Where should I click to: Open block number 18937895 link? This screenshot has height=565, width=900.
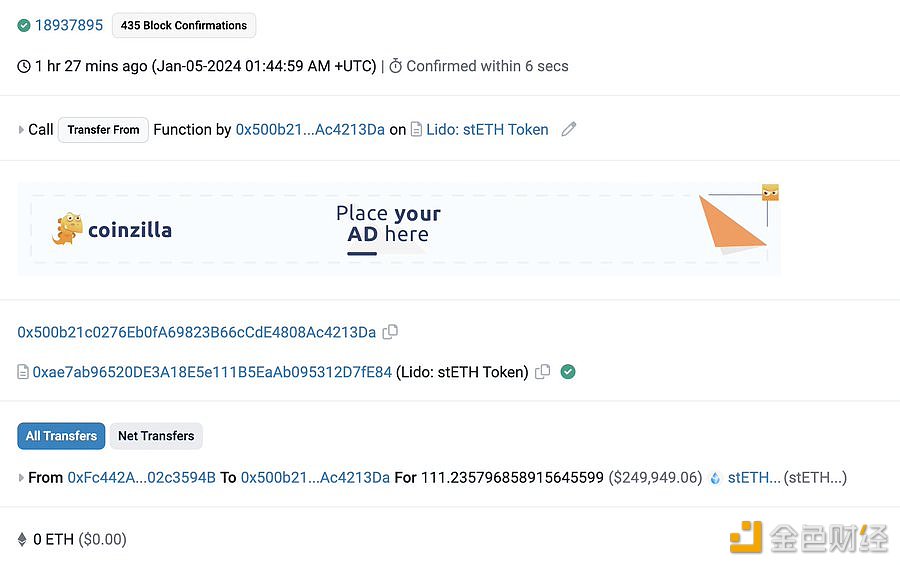69,25
